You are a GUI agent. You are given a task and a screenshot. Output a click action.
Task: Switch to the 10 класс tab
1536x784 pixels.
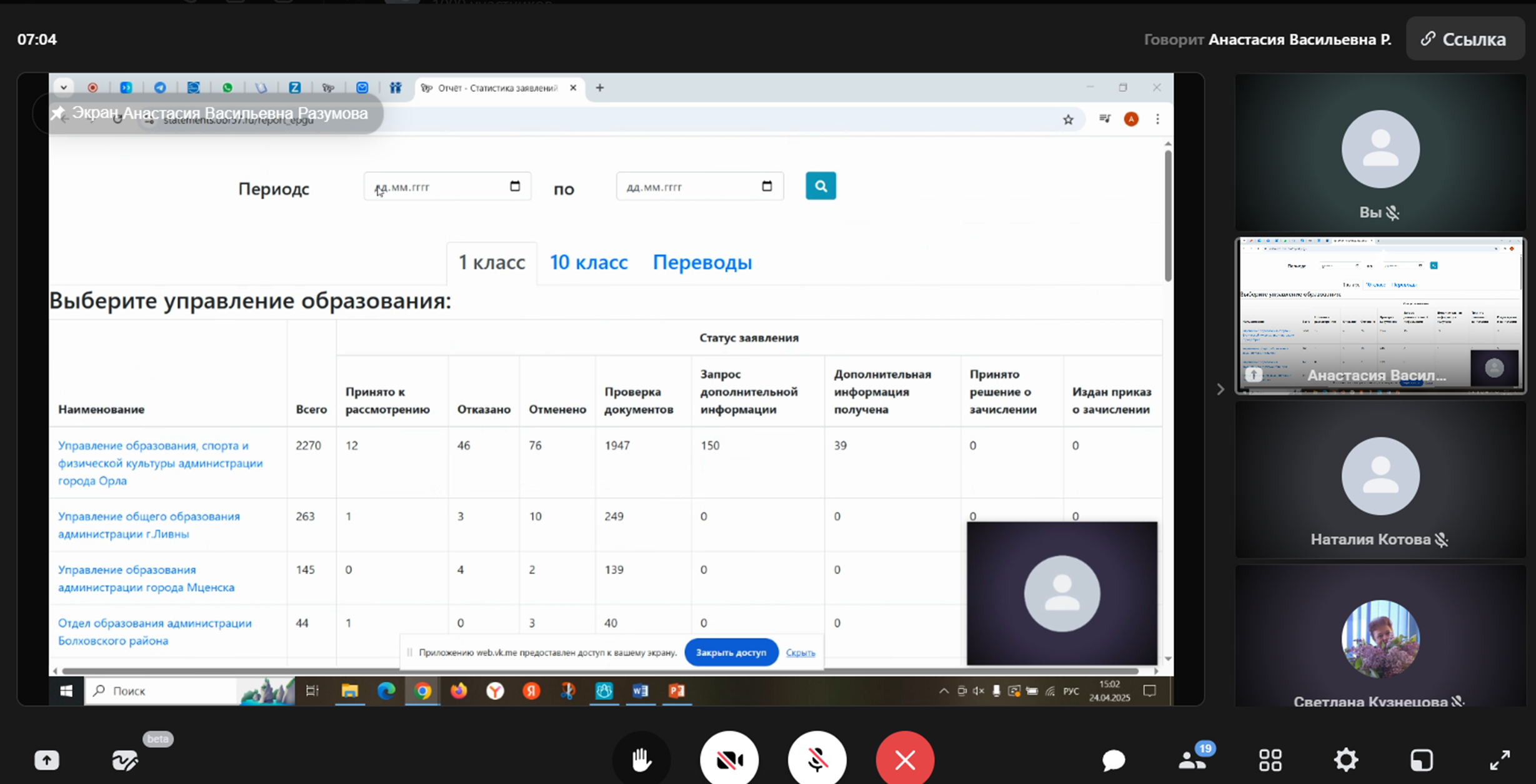coord(588,262)
